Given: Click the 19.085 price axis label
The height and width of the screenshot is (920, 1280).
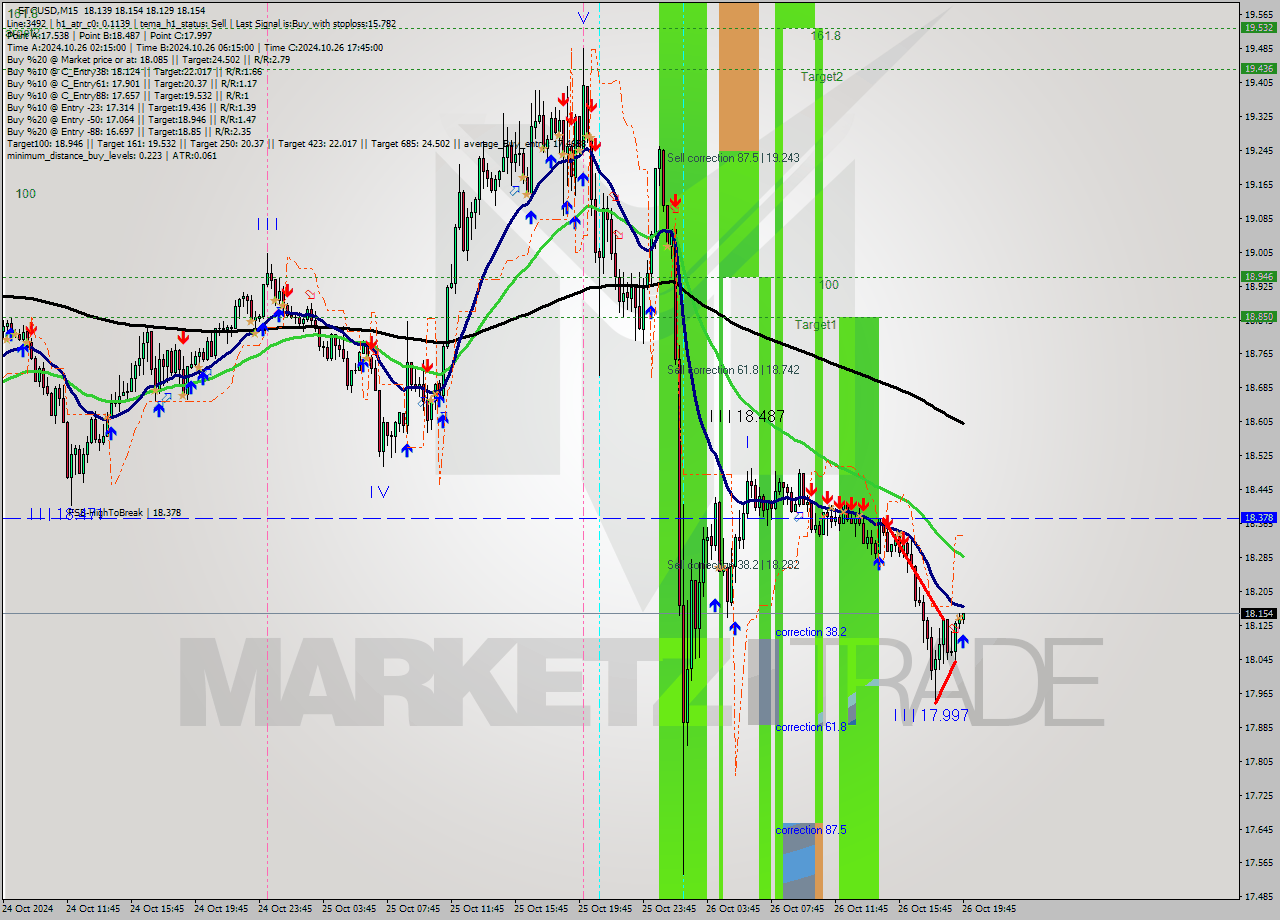Looking at the screenshot, I should [1258, 218].
